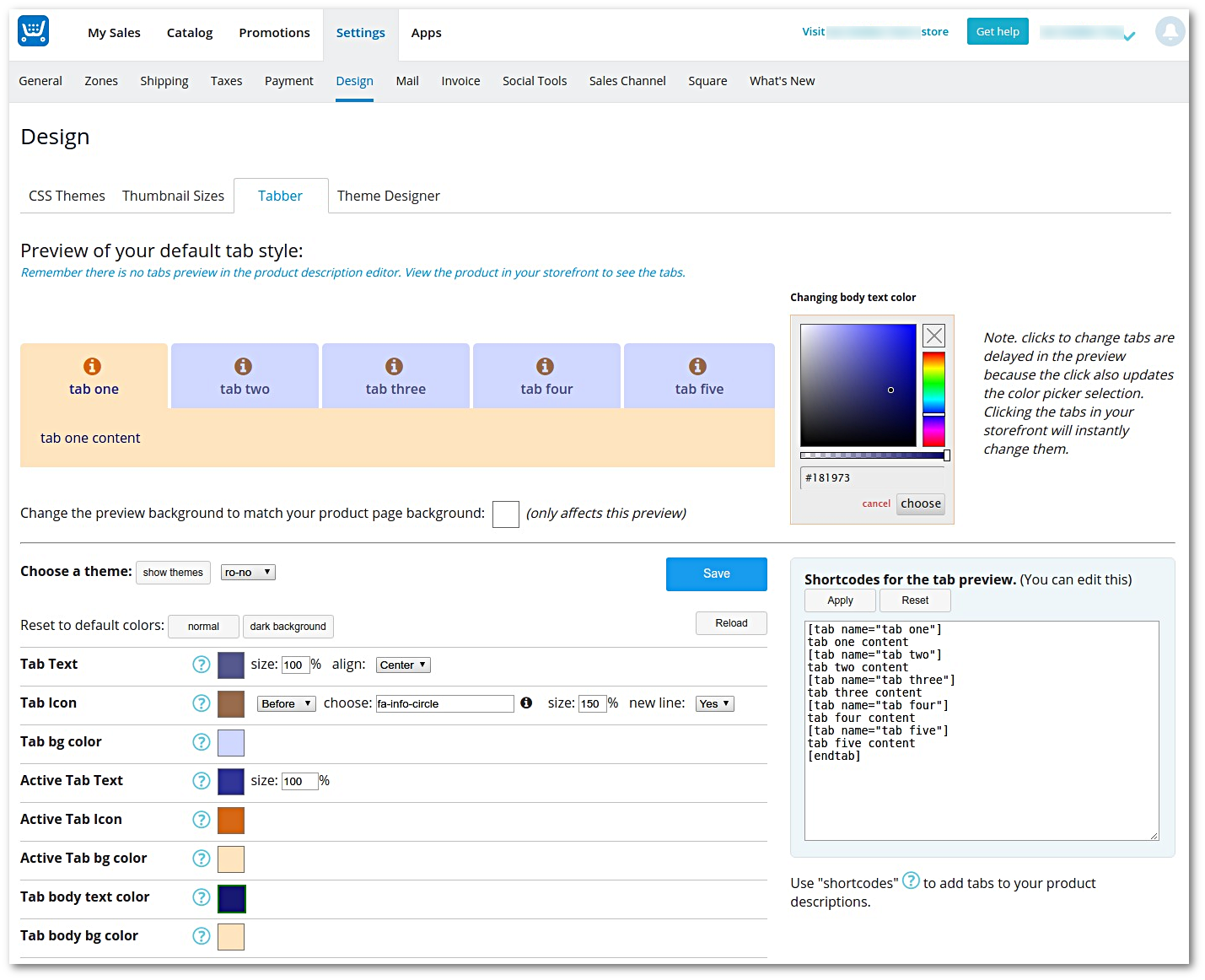Open the new line Yes dropdown
Viewport: 1205px width, 980px height.
tap(714, 704)
